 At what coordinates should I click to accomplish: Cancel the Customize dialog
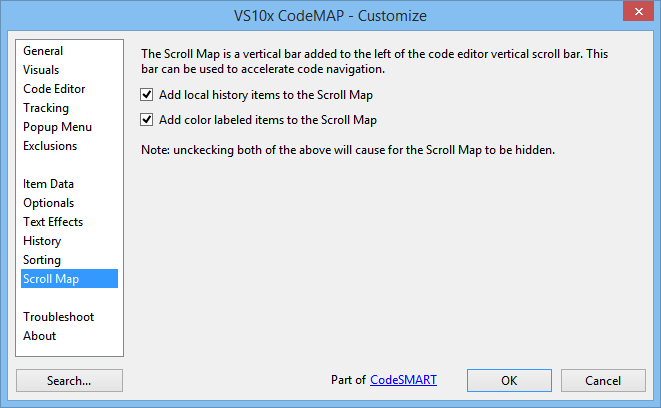(603, 381)
